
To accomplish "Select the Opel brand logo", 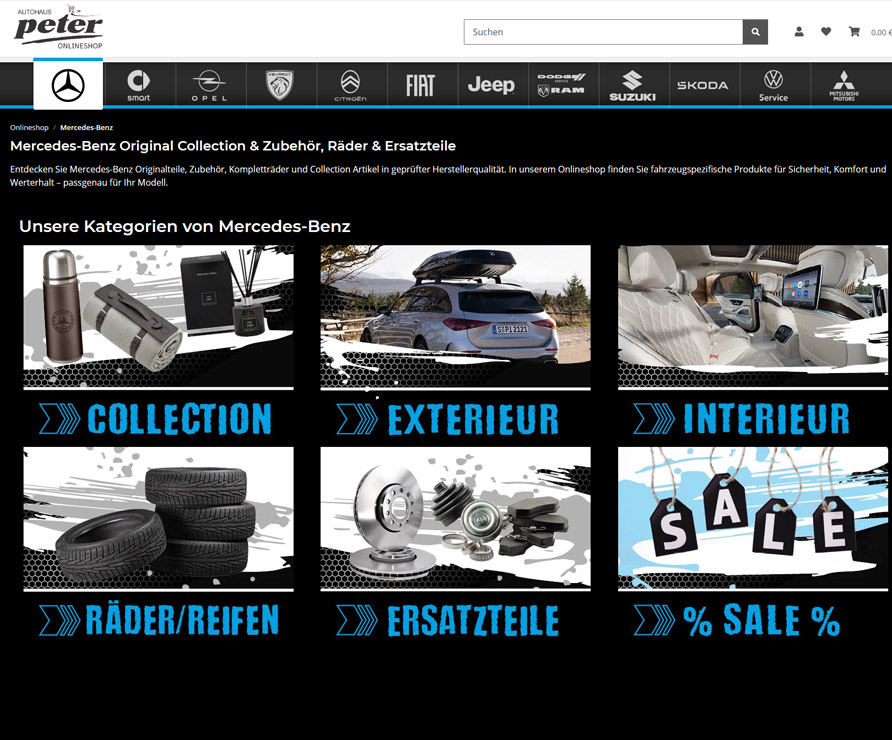I will click(x=209, y=86).
